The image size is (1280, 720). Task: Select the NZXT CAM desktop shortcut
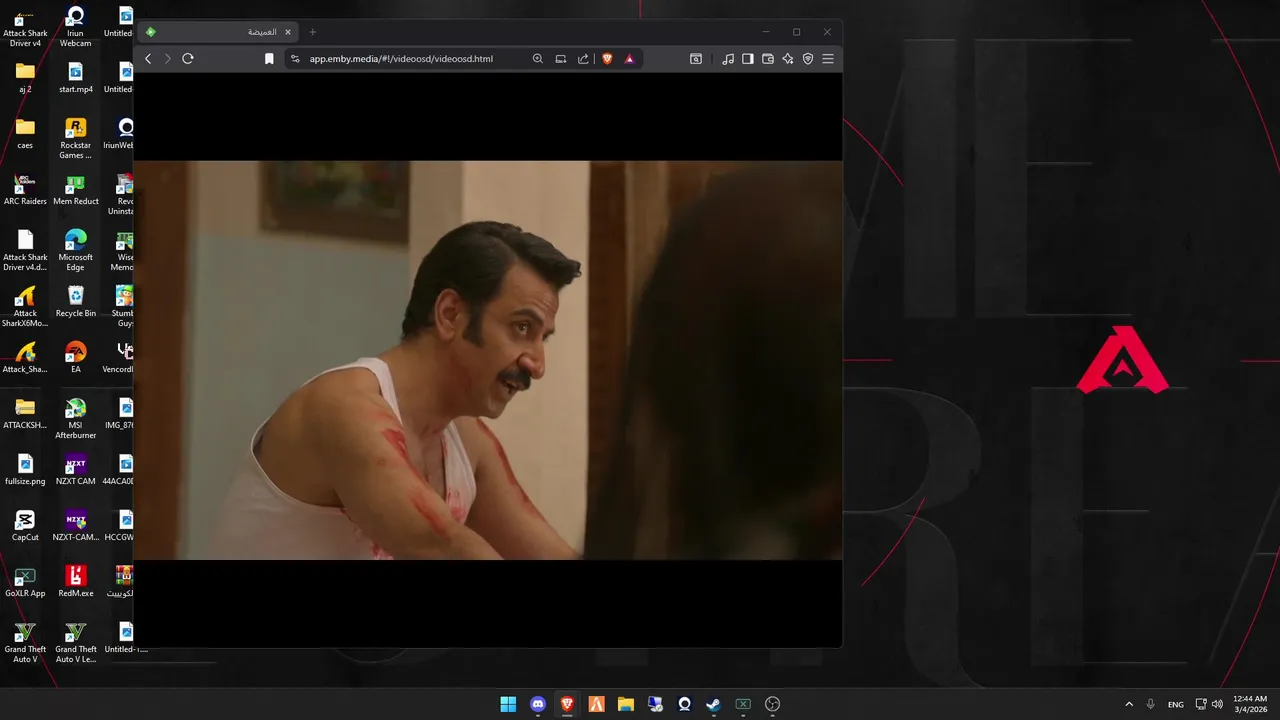[76, 470]
